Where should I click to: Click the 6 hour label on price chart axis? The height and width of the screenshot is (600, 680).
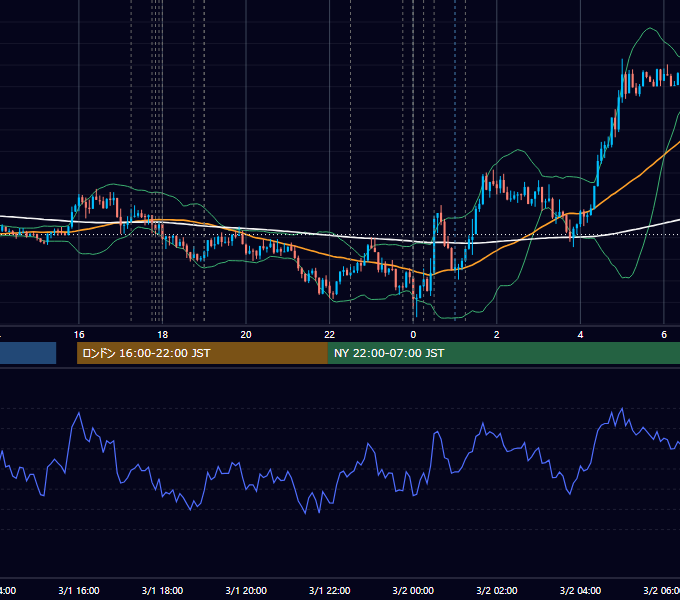click(x=664, y=335)
